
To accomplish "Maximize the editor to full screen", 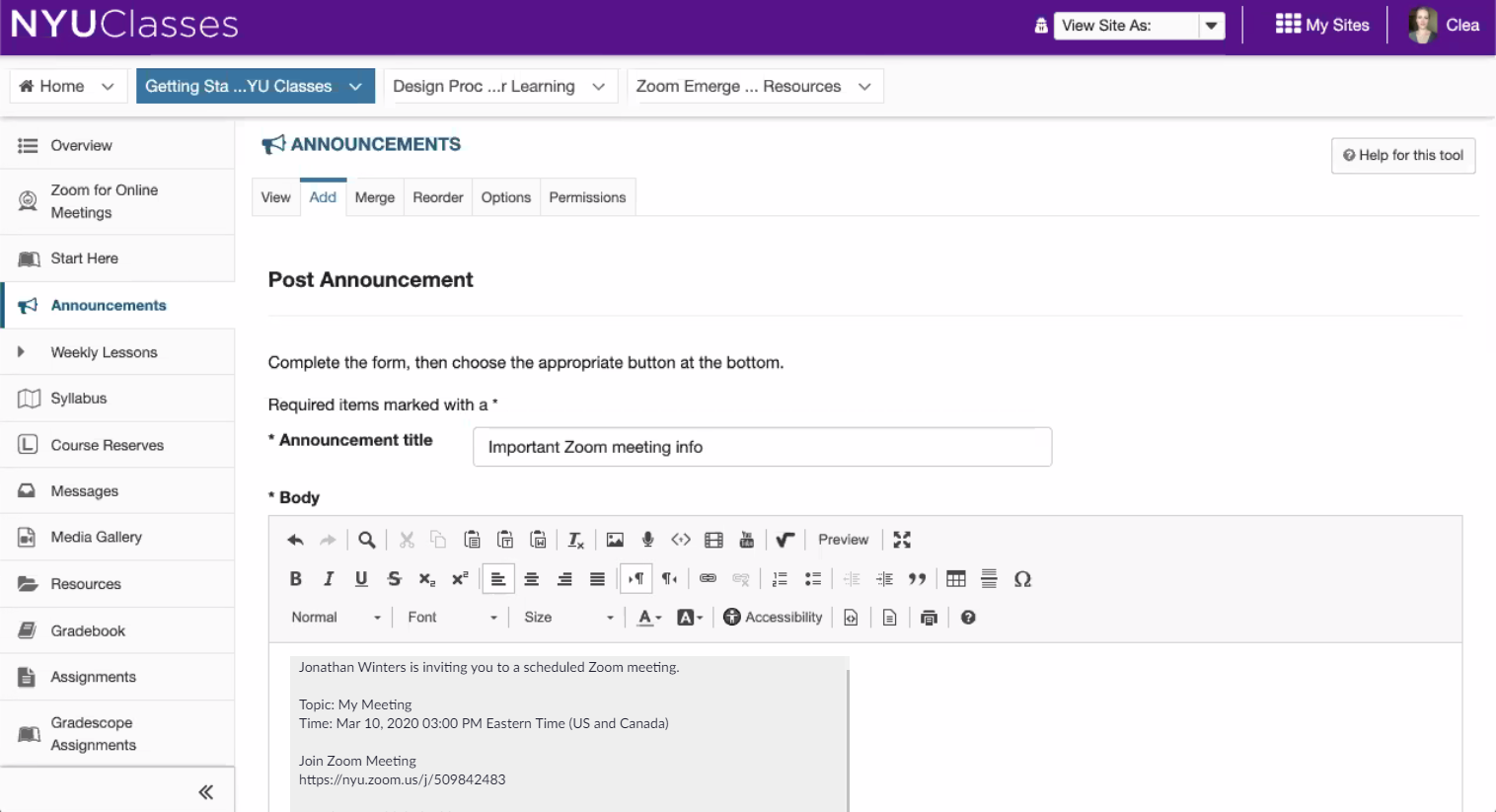I will [902, 540].
